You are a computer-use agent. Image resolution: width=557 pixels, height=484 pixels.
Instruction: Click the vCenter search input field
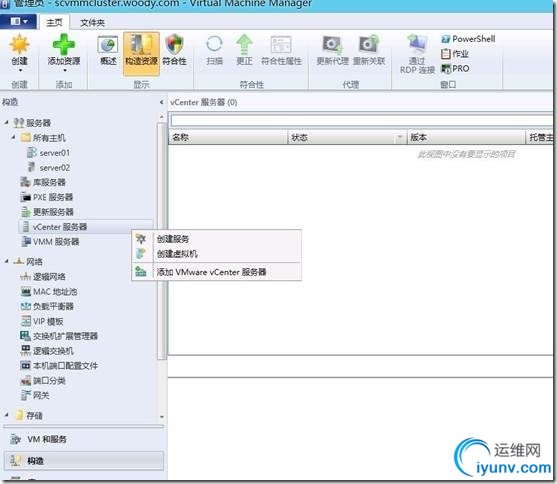pyautogui.click(x=362, y=120)
